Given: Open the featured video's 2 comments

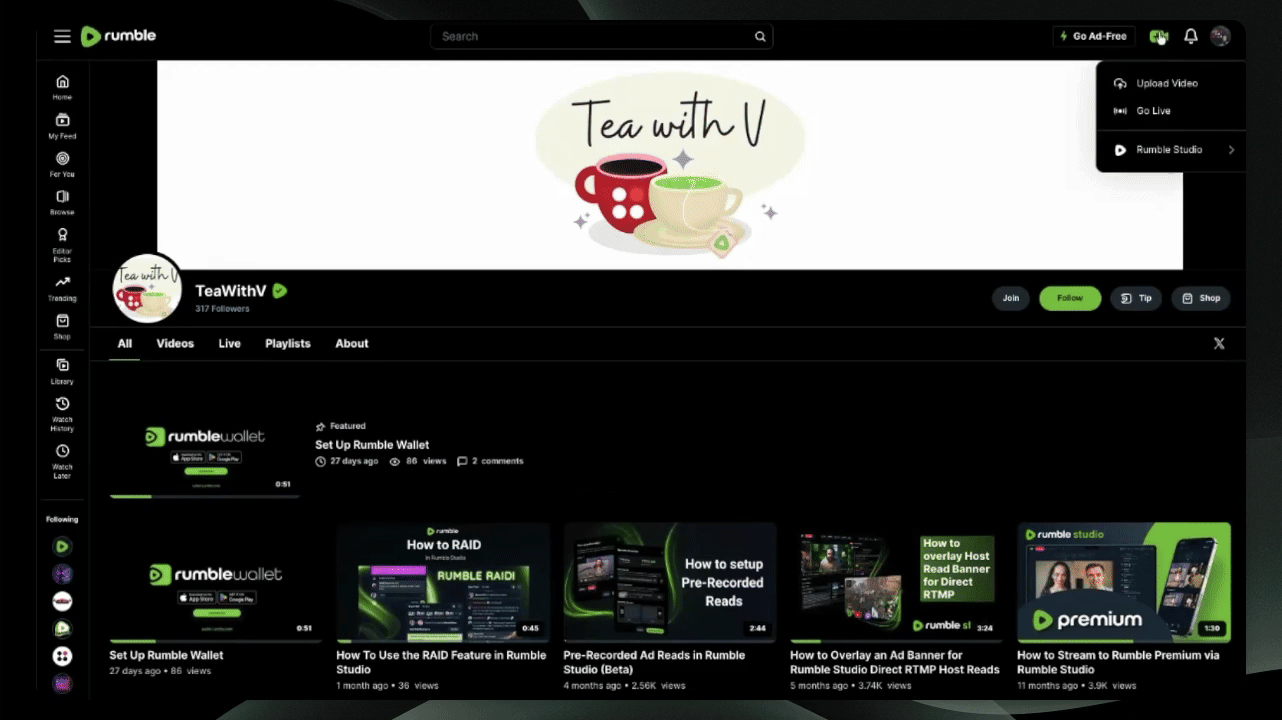Looking at the screenshot, I should point(490,461).
